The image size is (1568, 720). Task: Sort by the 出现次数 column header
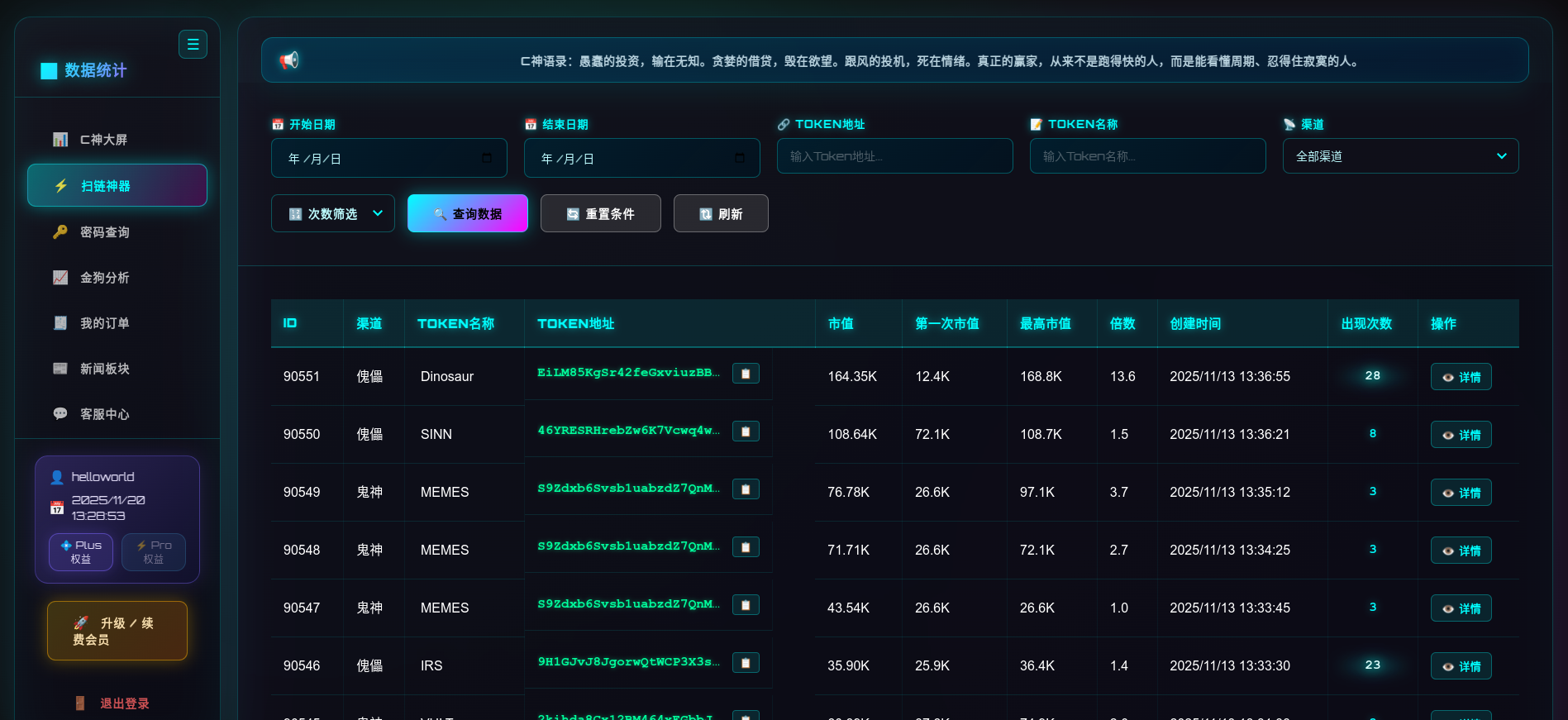tap(1366, 324)
